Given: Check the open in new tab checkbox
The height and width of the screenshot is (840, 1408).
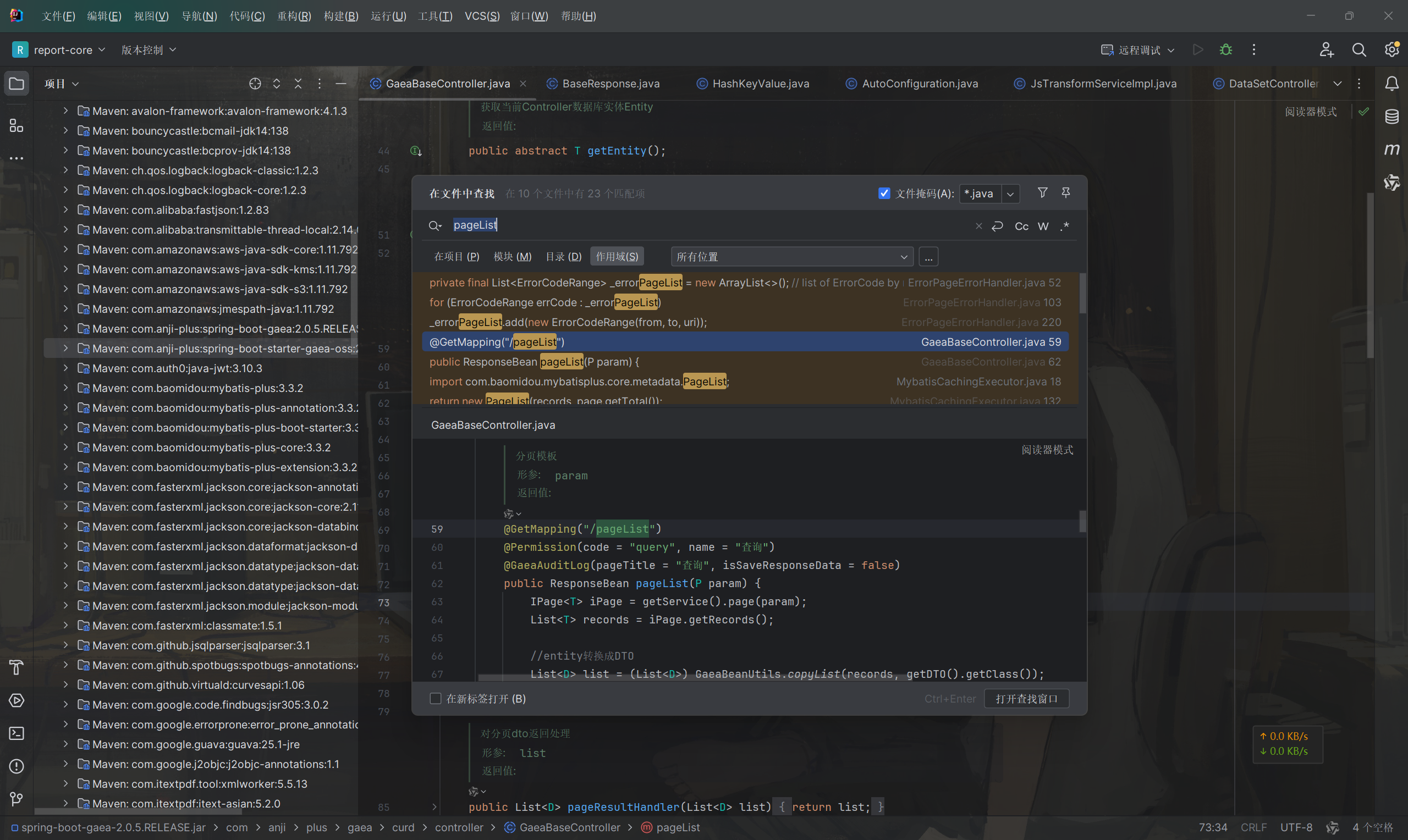Looking at the screenshot, I should pos(436,699).
